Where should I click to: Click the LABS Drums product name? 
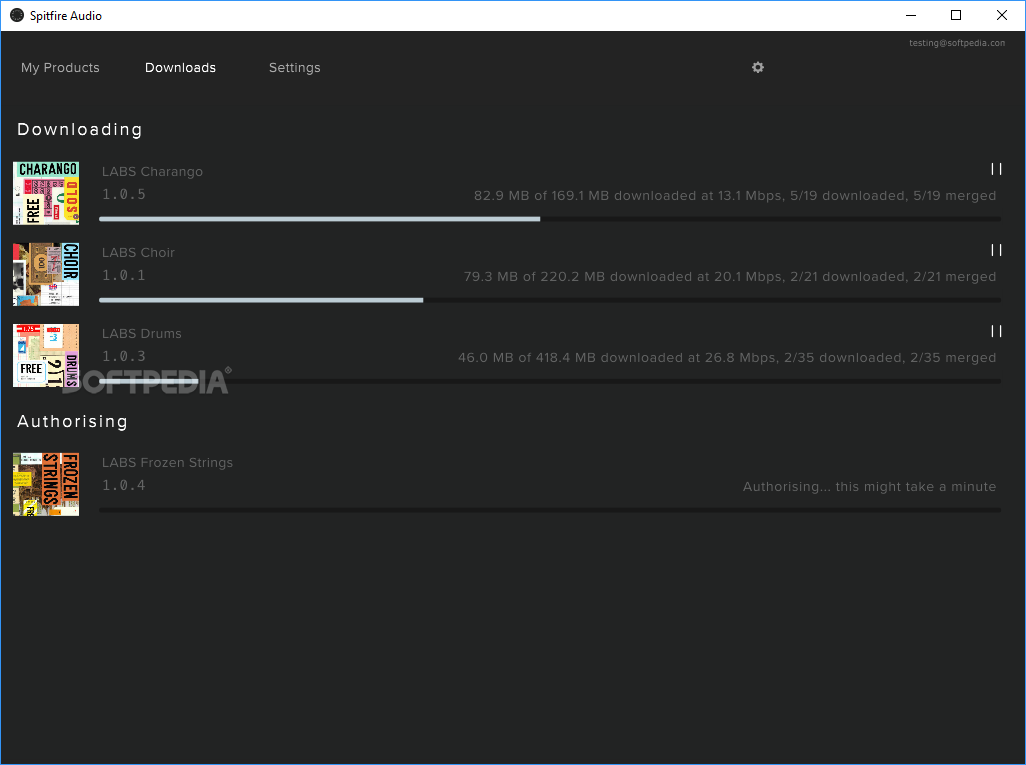(x=141, y=334)
